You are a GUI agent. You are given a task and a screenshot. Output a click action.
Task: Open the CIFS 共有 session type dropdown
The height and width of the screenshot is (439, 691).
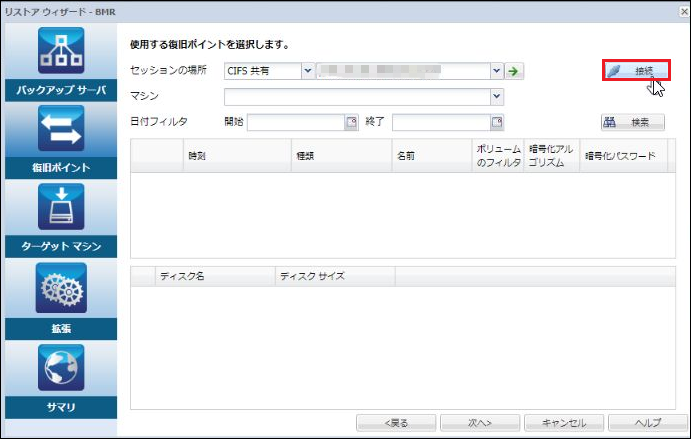[308, 71]
